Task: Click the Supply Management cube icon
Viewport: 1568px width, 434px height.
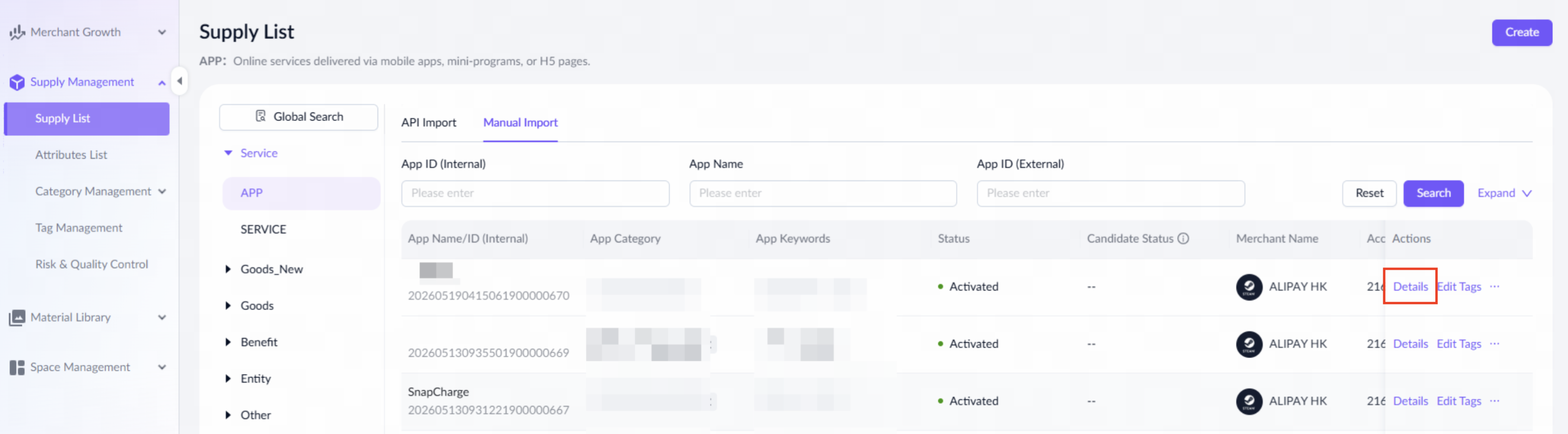Action: point(17,82)
